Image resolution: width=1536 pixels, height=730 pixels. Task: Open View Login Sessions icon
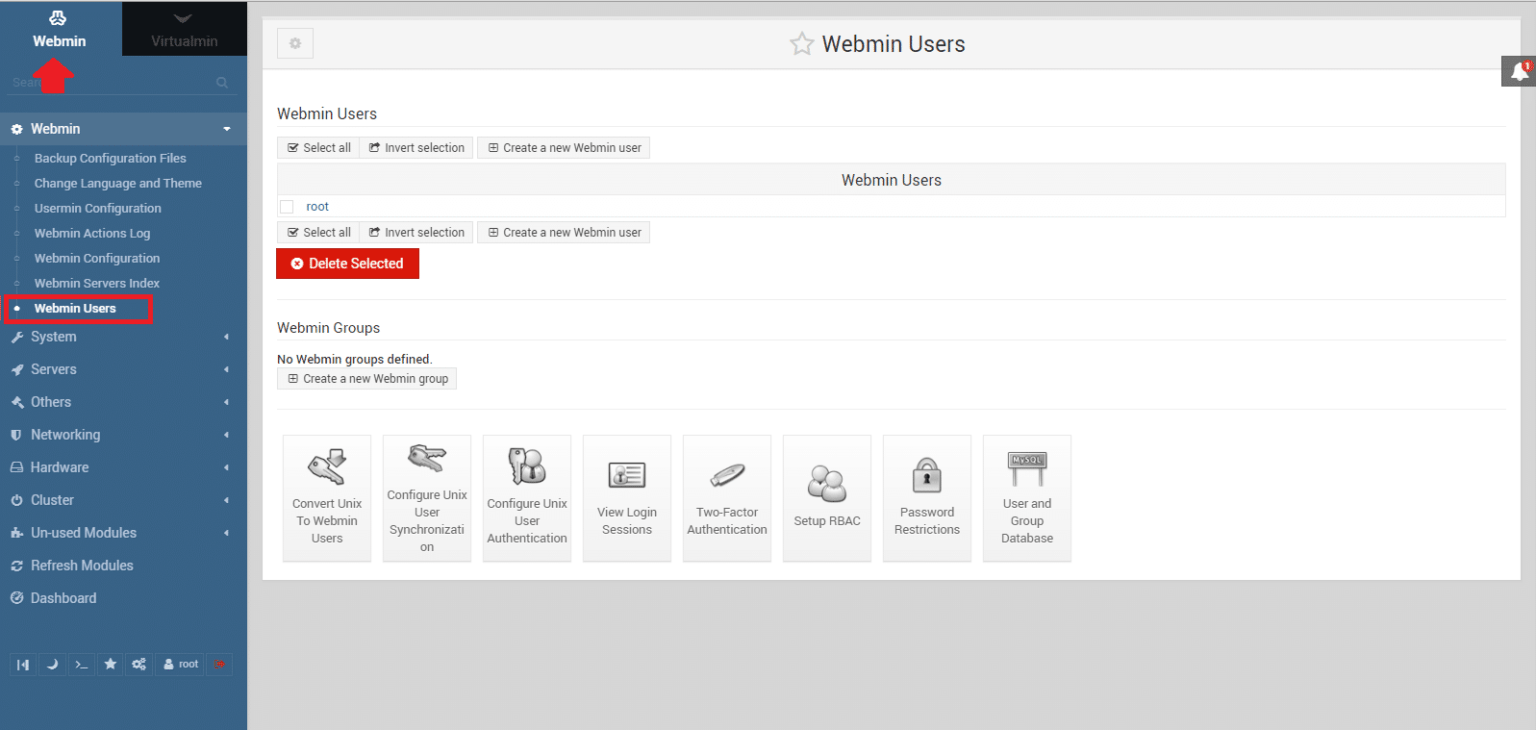[x=627, y=497]
